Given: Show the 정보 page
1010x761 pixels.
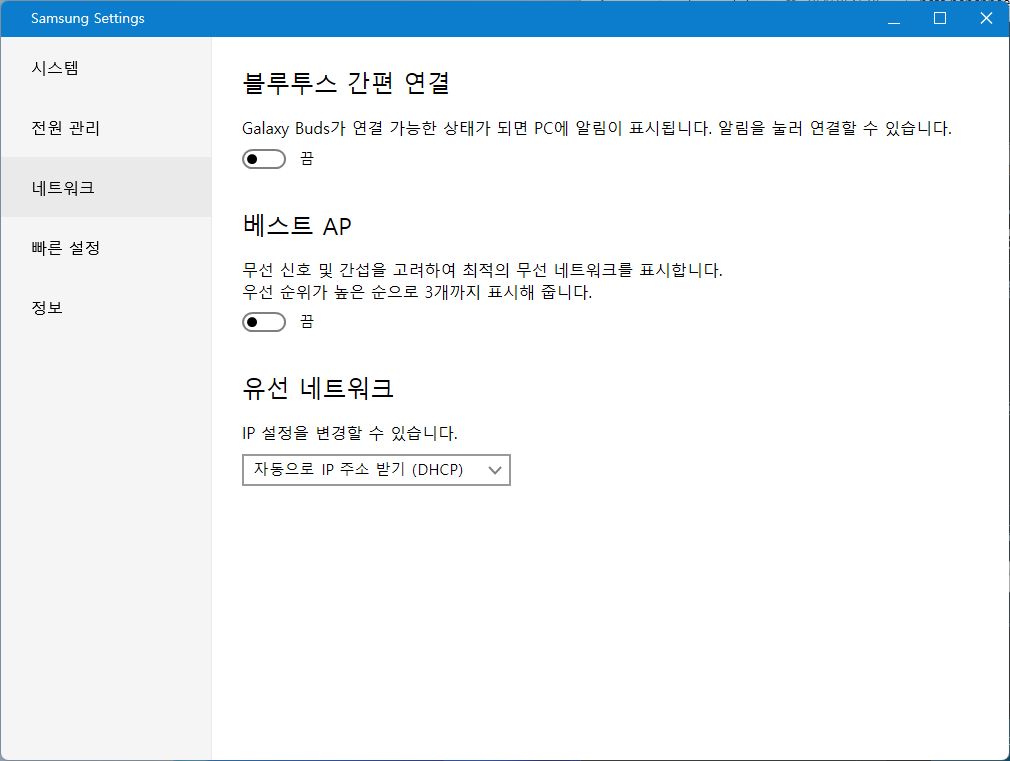Looking at the screenshot, I should pos(47,308).
